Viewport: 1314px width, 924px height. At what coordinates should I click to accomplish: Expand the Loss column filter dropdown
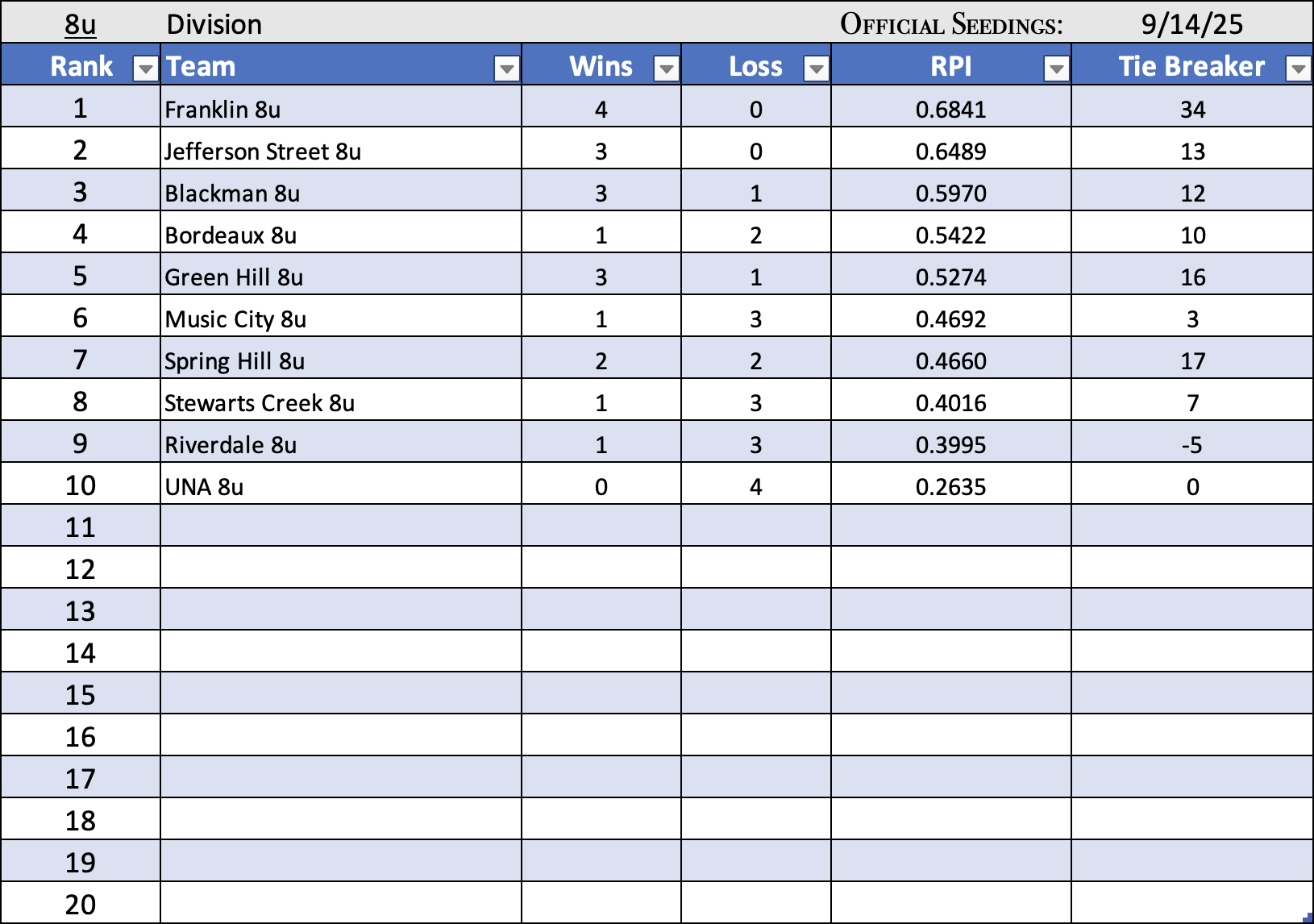coord(816,69)
